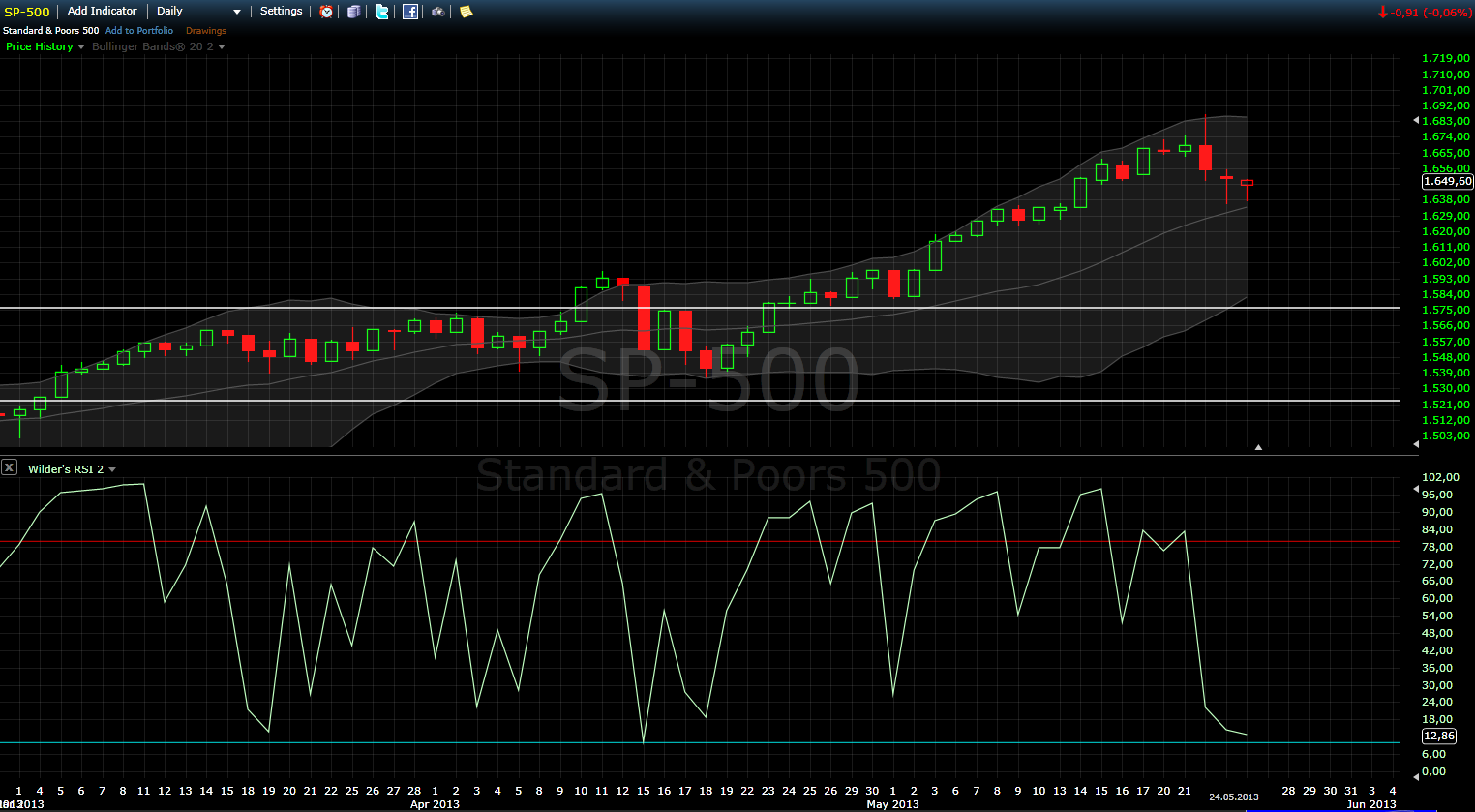This screenshot has width=1475, height=812.
Task: Click the 12,86 RSI value label
Action: click(x=1439, y=736)
